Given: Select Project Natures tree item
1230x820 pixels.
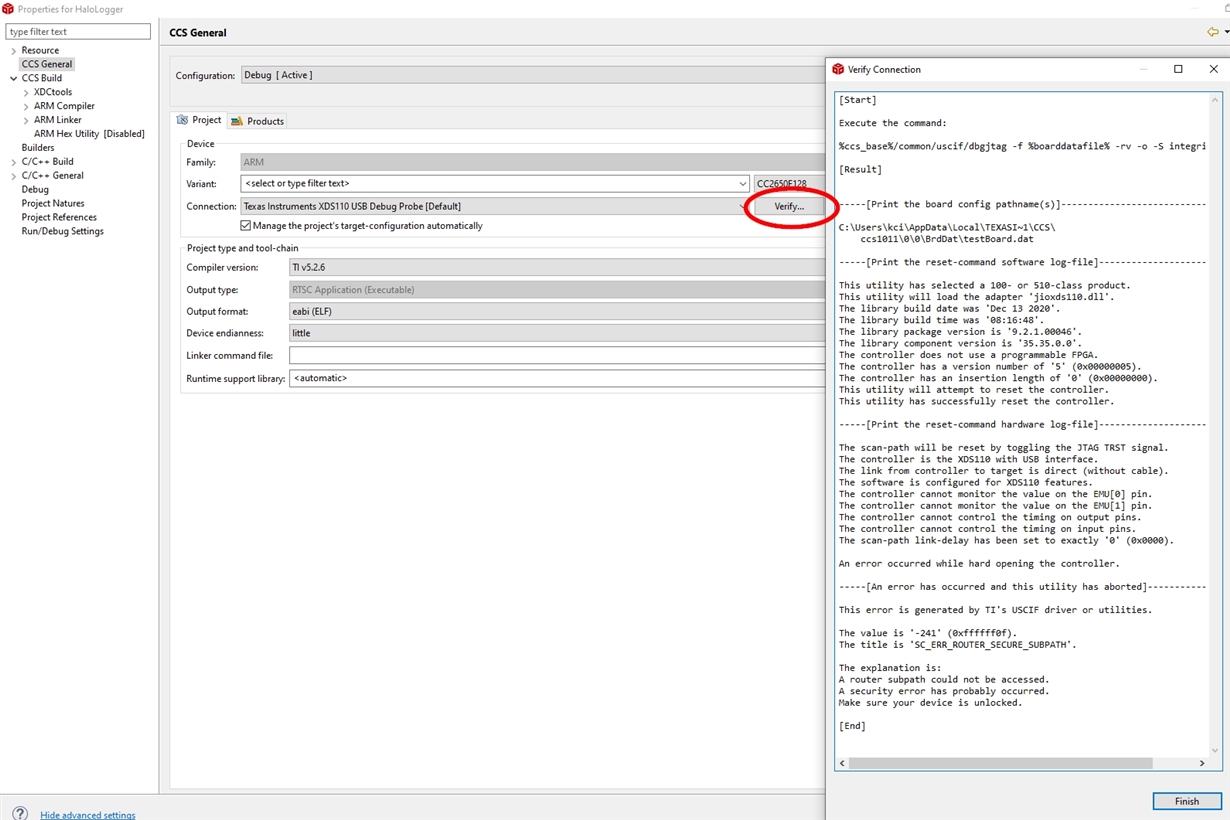Looking at the screenshot, I should point(53,203).
